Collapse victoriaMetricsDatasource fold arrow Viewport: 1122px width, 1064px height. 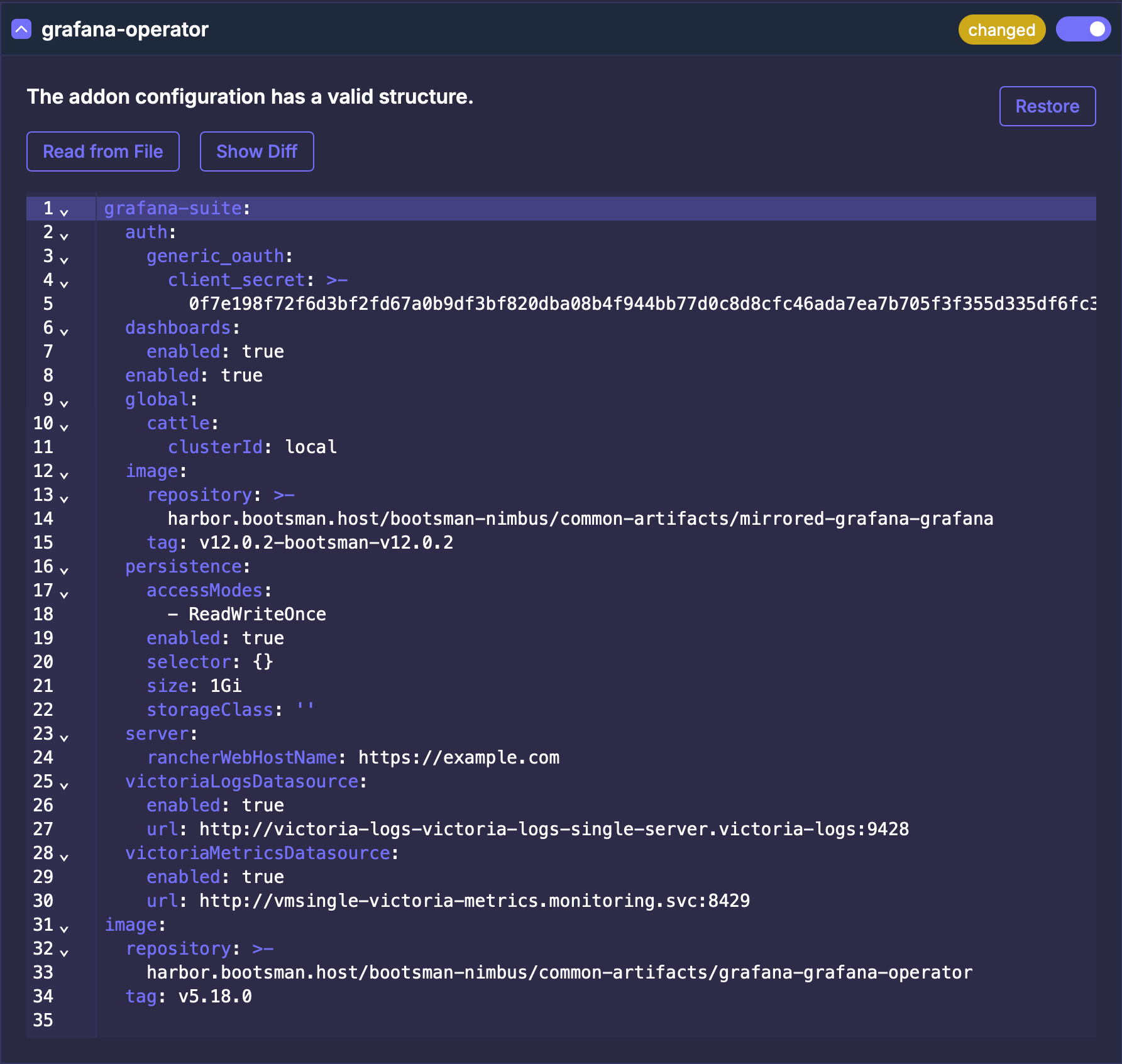click(64, 857)
